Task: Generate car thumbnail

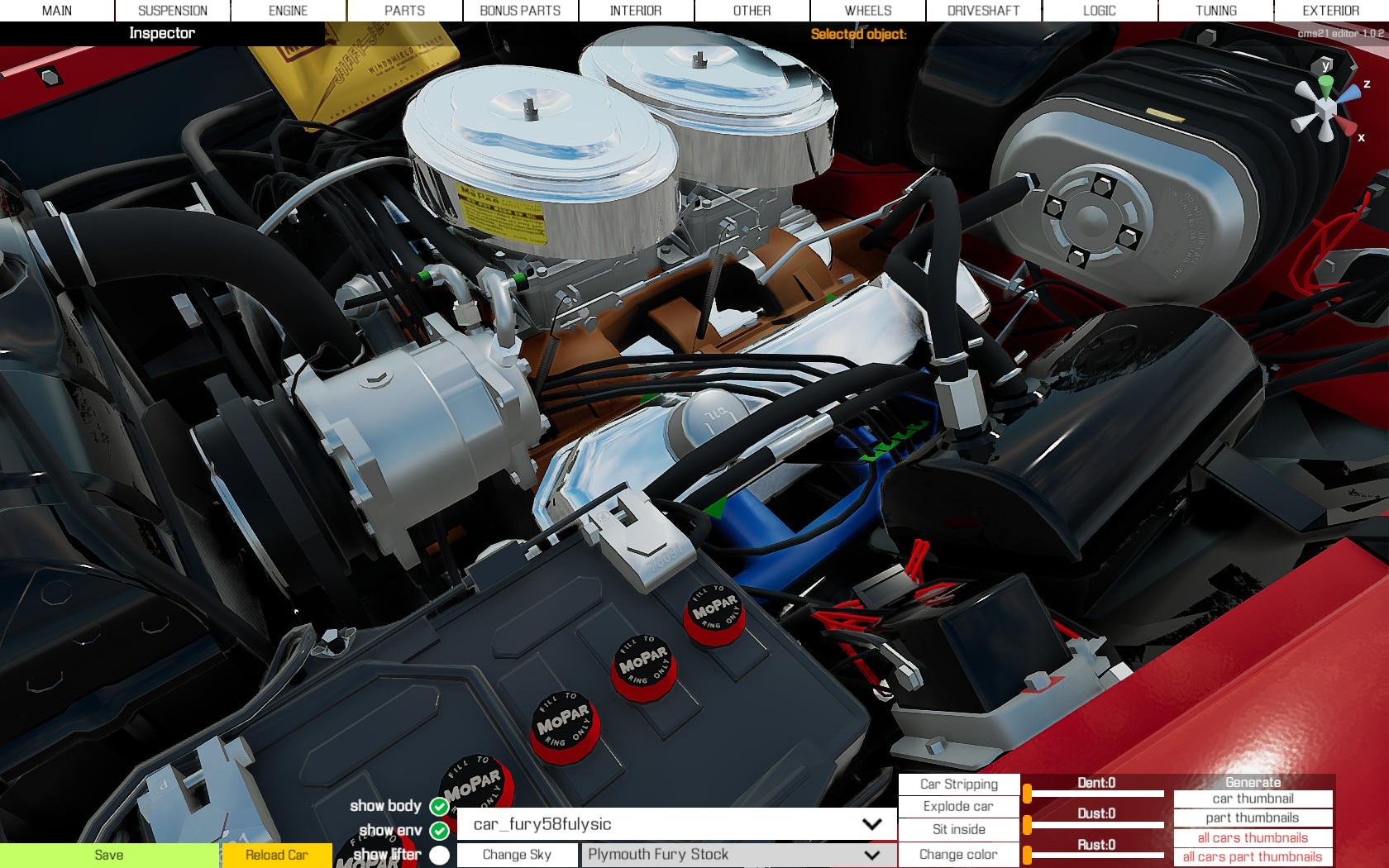Action: coord(1253,799)
